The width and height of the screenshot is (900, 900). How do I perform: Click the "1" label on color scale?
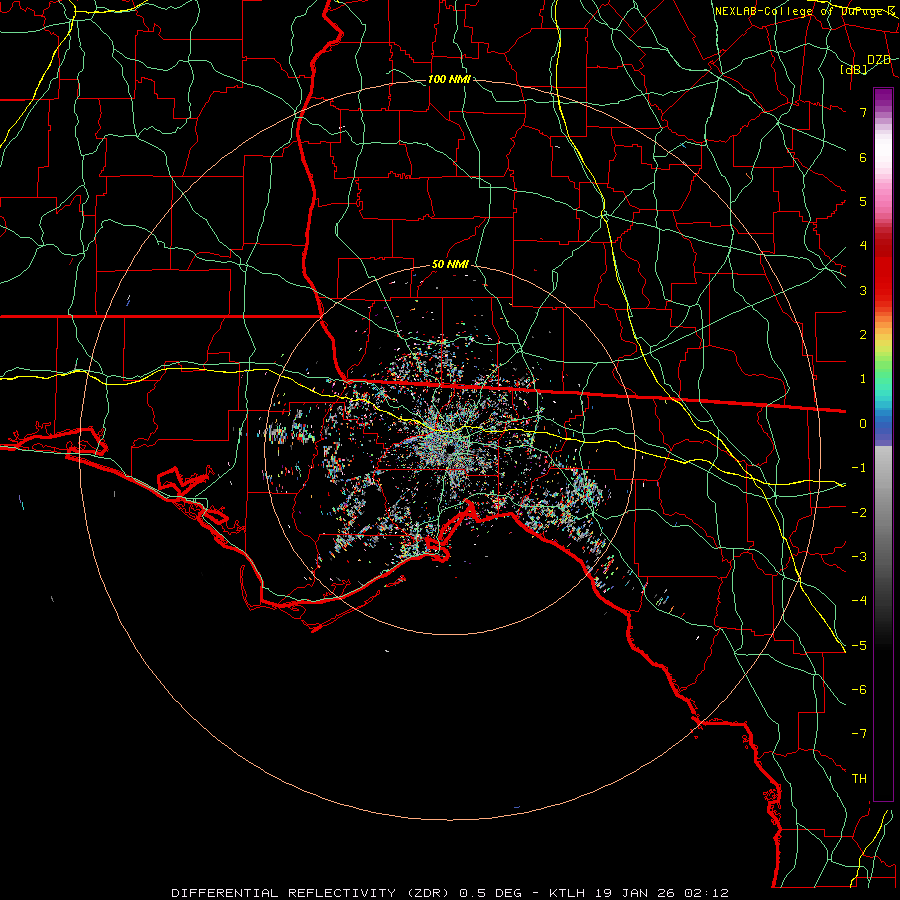coord(863,379)
